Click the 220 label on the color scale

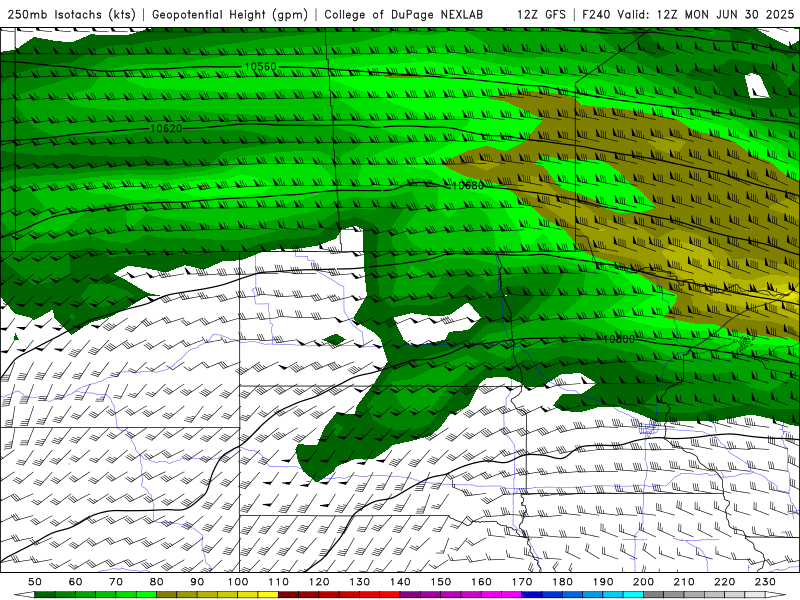pos(725,582)
